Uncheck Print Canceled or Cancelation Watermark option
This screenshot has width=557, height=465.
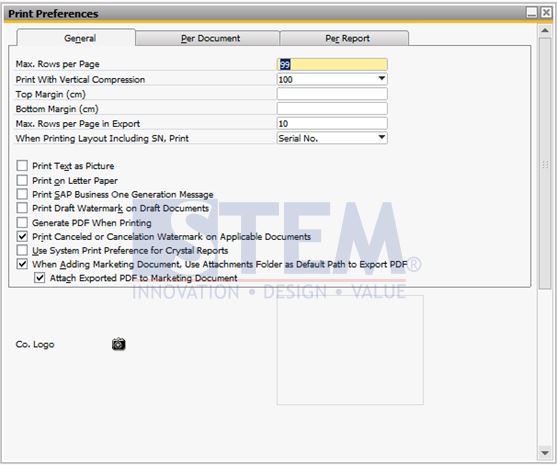pos(22,236)
